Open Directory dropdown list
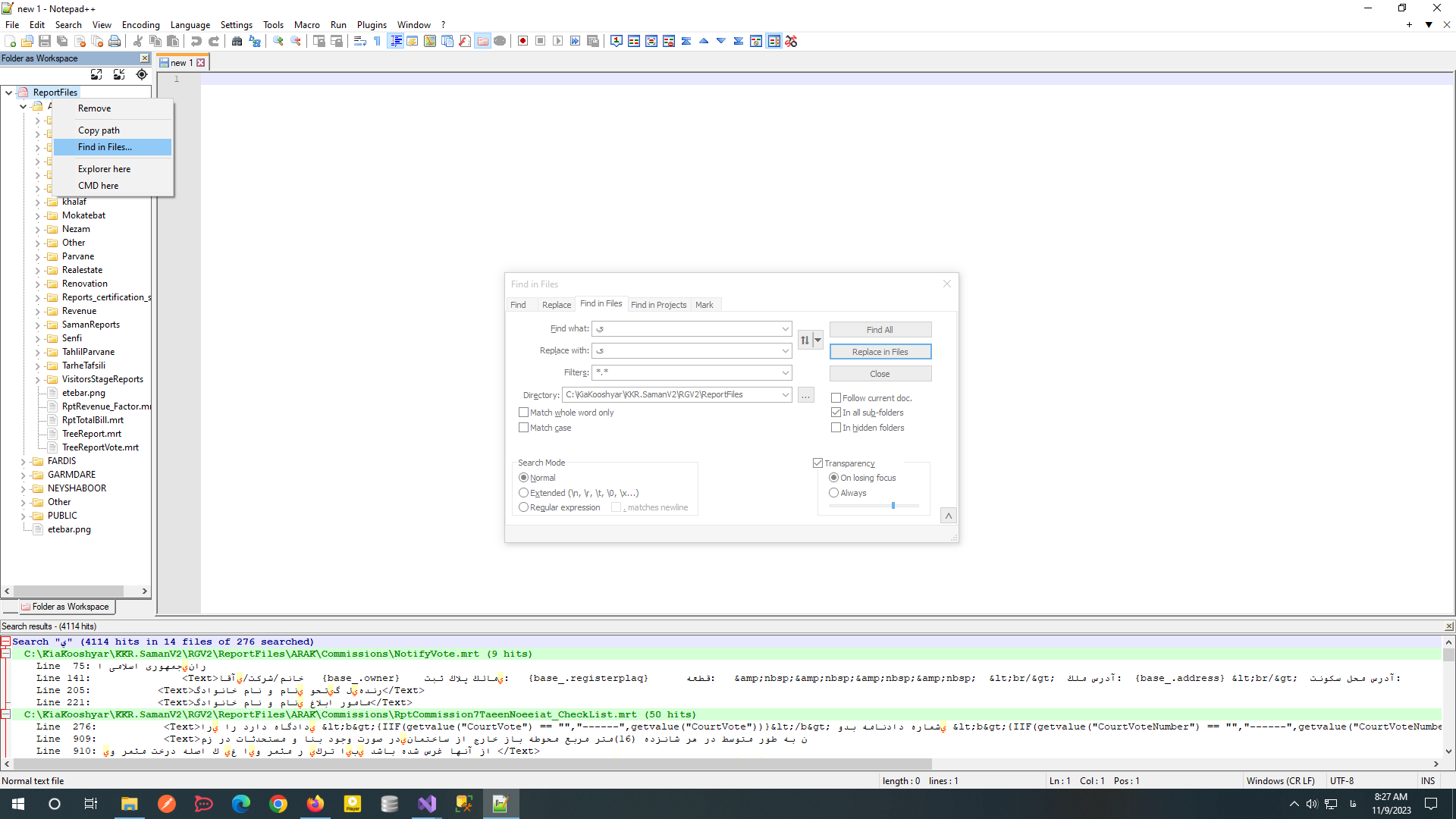The height and width of the screenshot is (819, 1456). [x=785, y=395]
